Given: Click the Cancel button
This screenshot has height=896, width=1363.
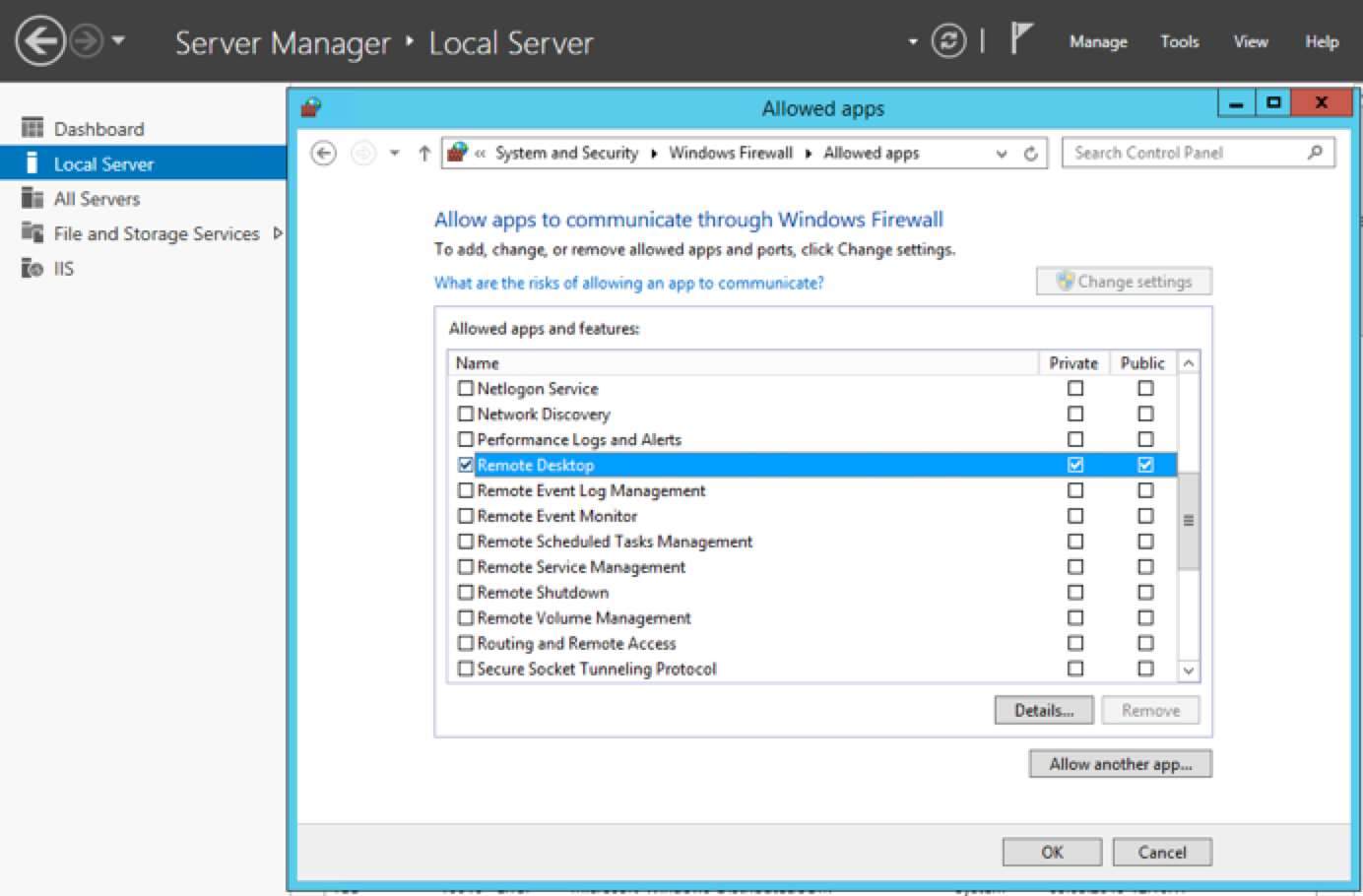Looking at the screenshot, I should [1162, 852].
